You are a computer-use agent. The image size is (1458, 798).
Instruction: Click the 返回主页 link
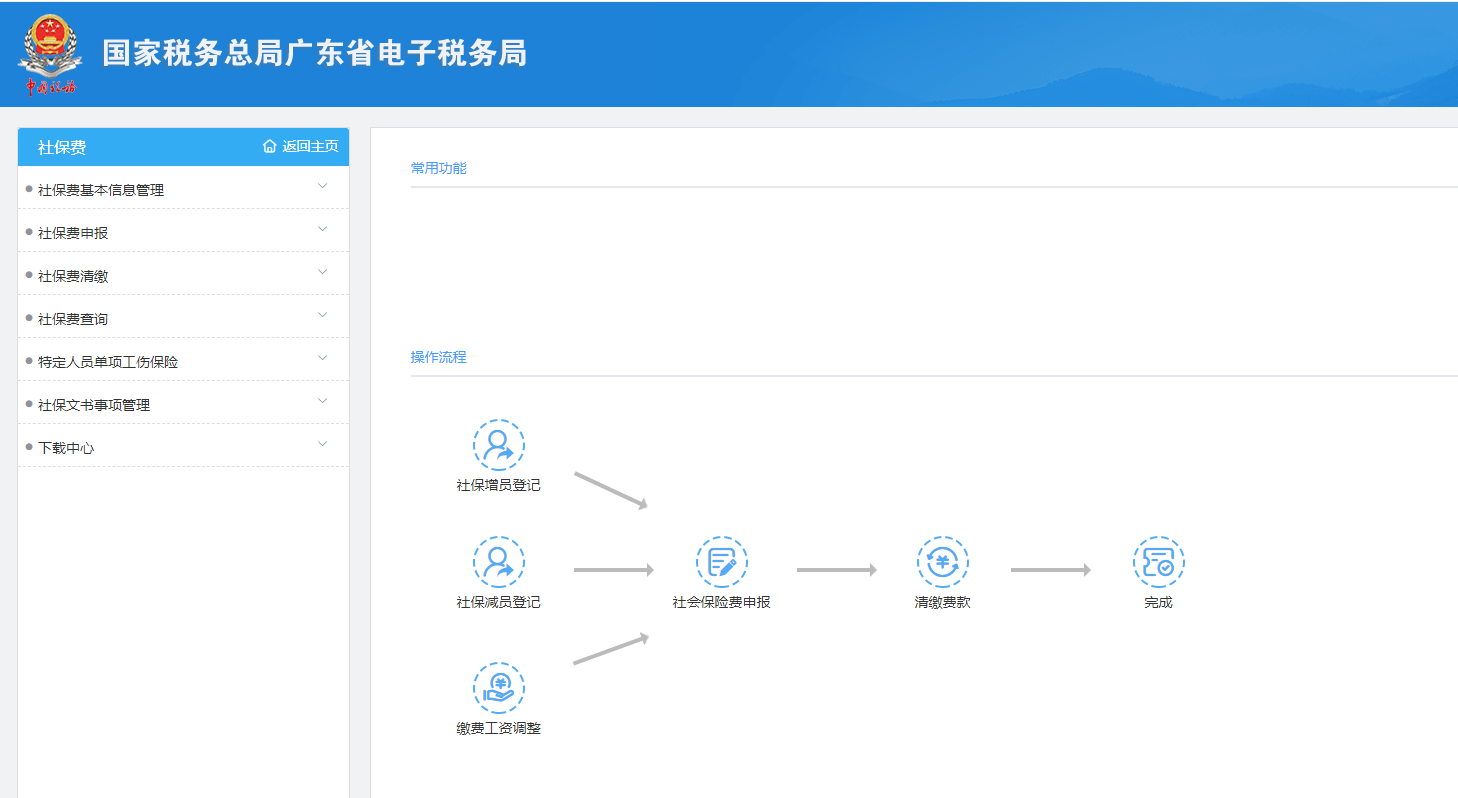(x=310, y=147)
